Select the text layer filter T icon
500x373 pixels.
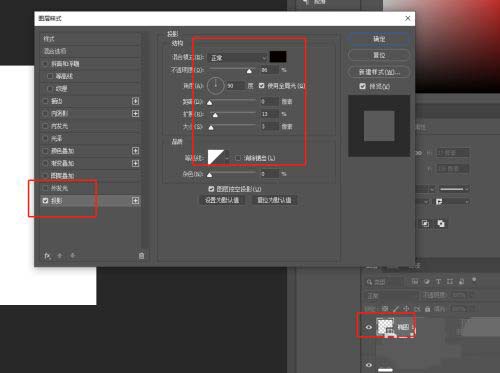(438, 282)
